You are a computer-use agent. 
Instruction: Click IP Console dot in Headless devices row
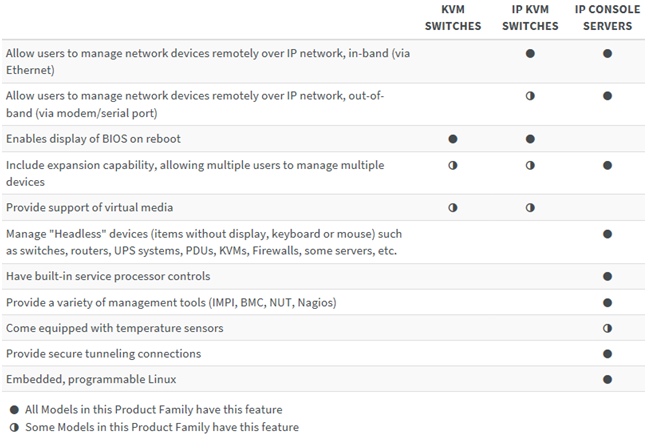tap(607, 234)
